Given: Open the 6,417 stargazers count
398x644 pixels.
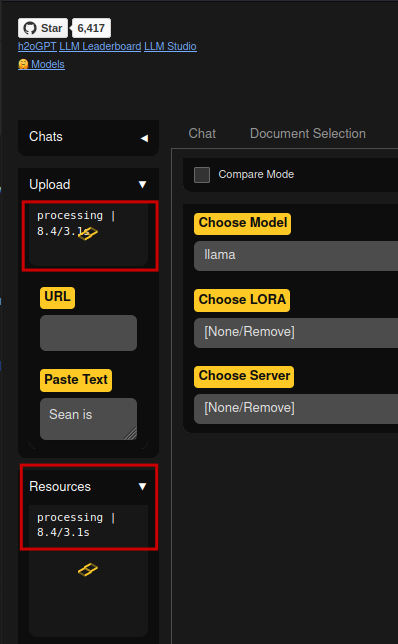Looking at the screenshot, I should click(x=91, y=28).
